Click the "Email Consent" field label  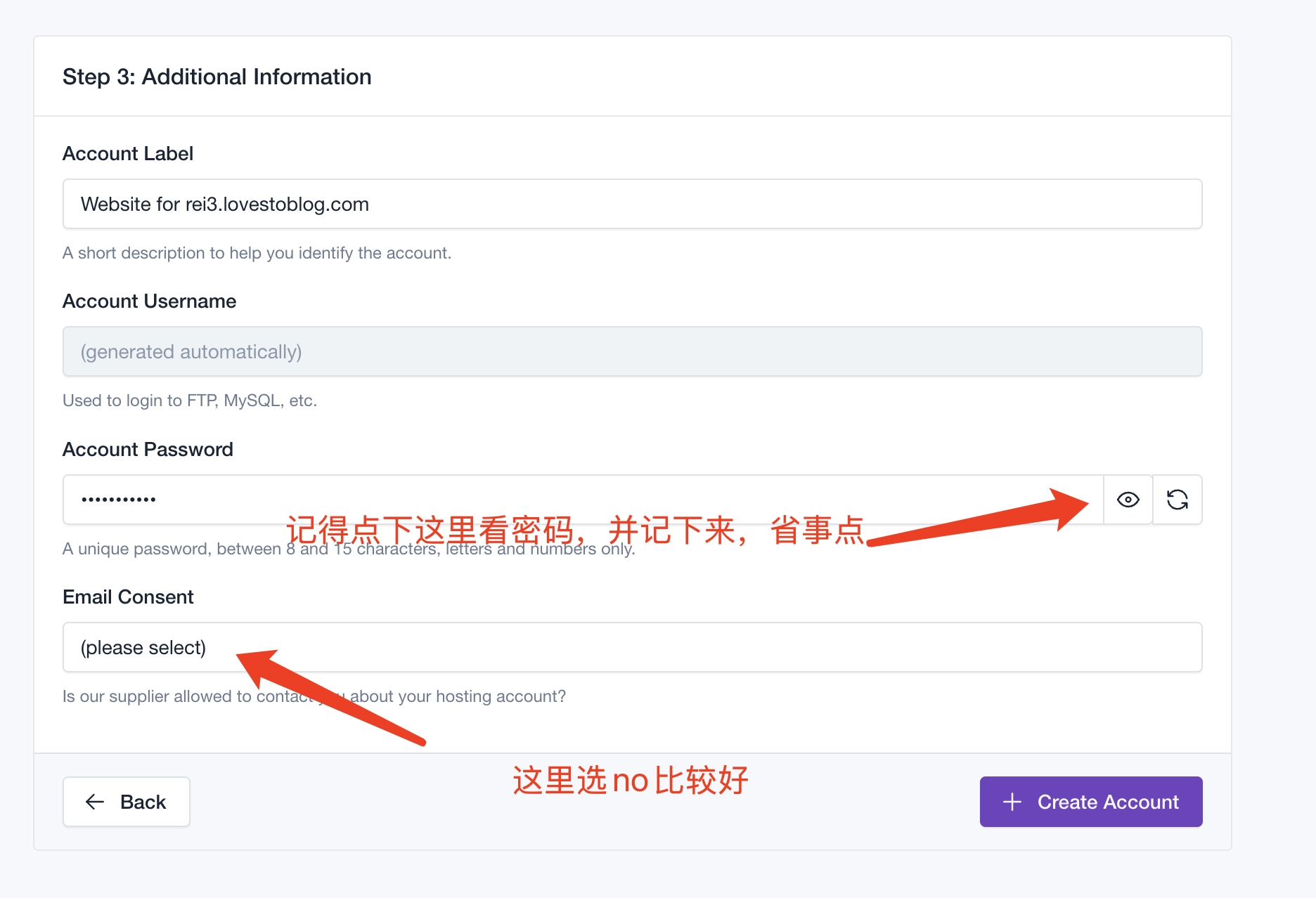[x=128, y=597]
